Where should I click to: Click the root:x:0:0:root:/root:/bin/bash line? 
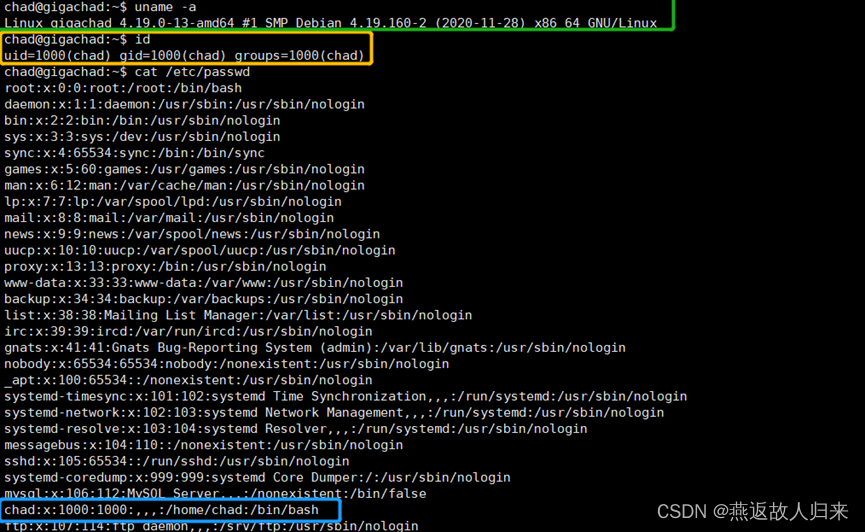[123, 88]
